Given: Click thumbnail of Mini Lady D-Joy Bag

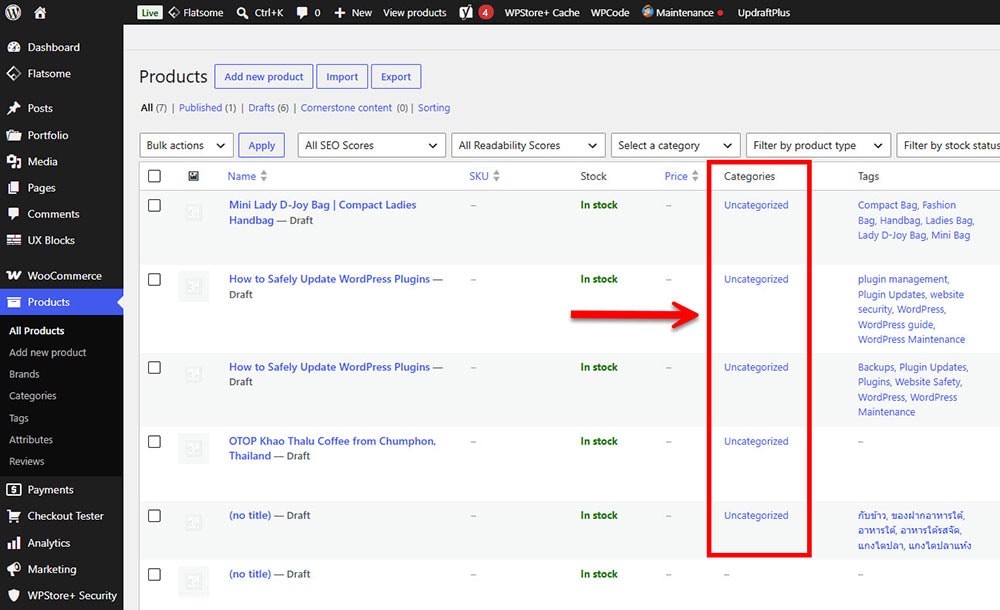Looking at the screenshot, I should [x=193, y=212].
